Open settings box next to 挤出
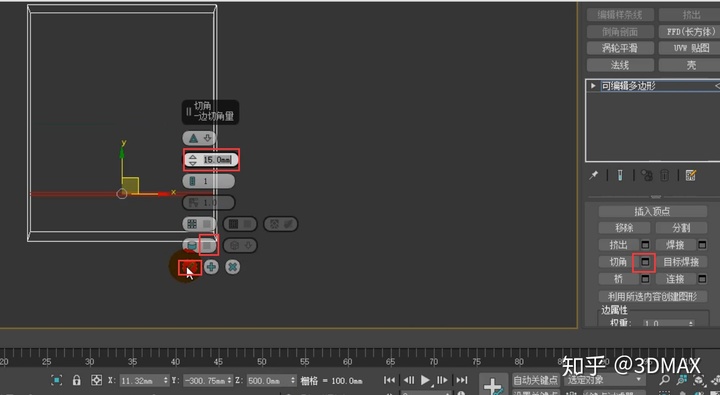This screenshot has height=395, width=720. pyautogui.click(x=645, y=245)
